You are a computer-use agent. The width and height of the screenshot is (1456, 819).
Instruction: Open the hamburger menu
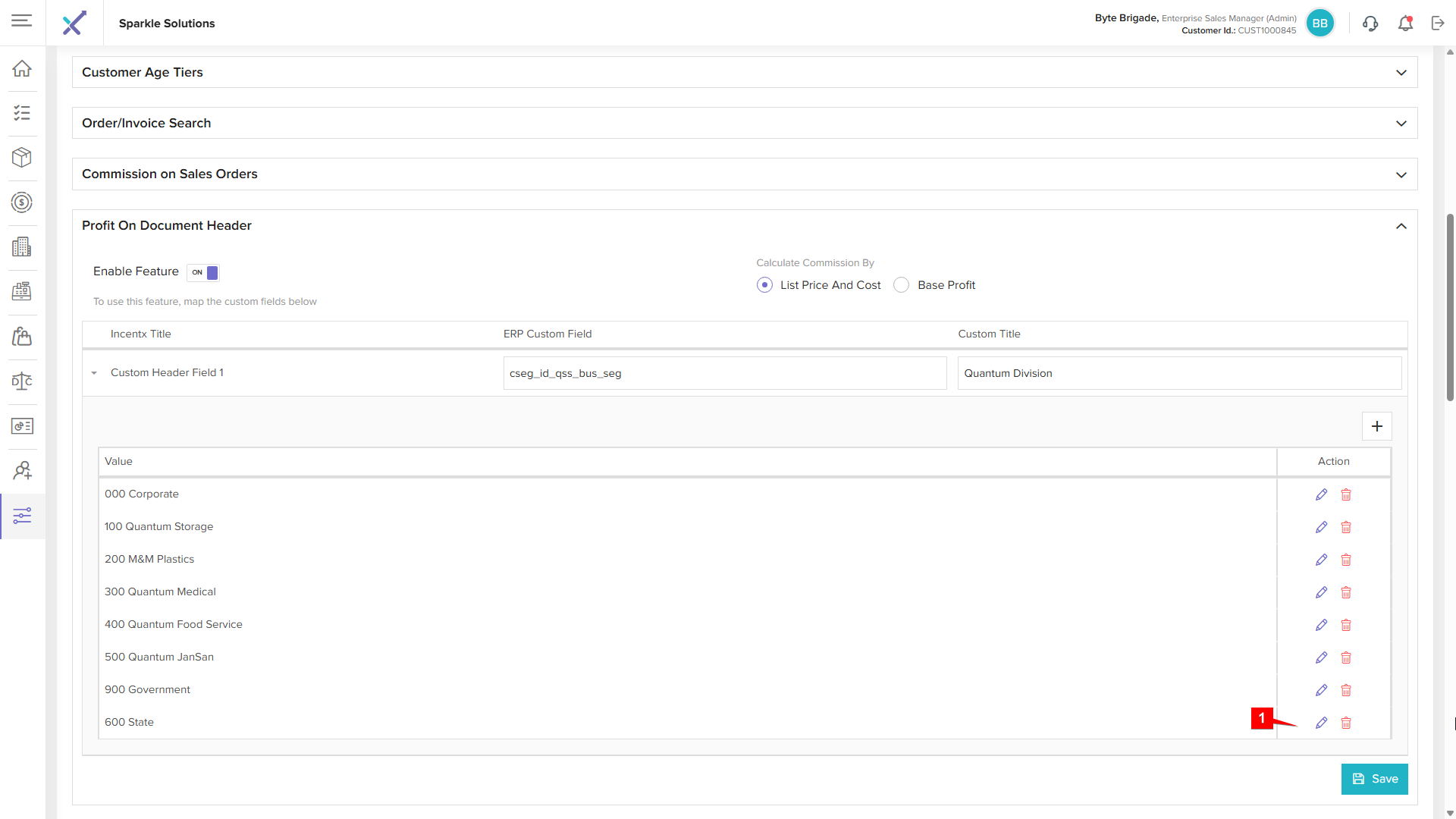tap(22, 21)
